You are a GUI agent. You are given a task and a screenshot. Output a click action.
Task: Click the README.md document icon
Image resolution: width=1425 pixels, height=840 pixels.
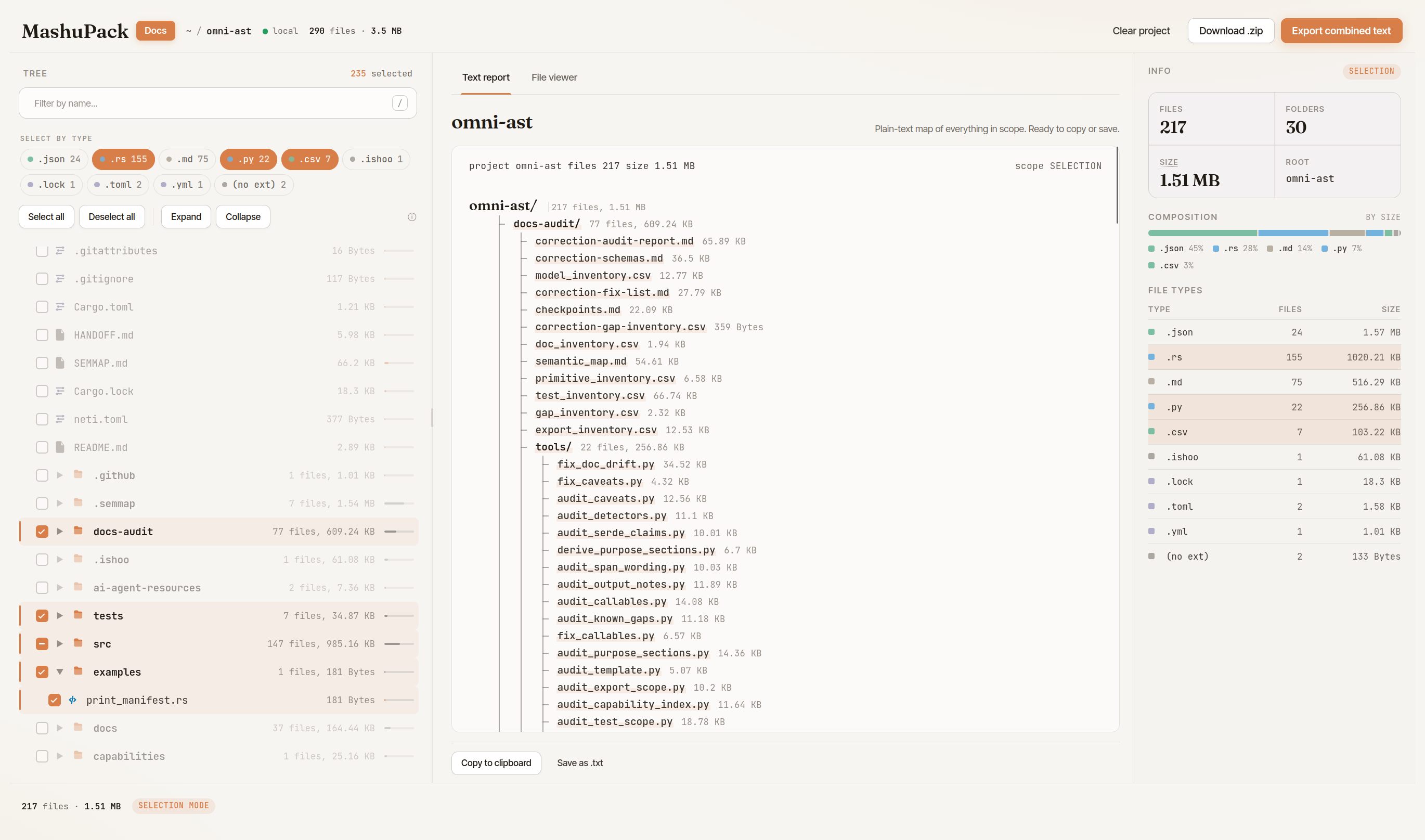[60, 447]
